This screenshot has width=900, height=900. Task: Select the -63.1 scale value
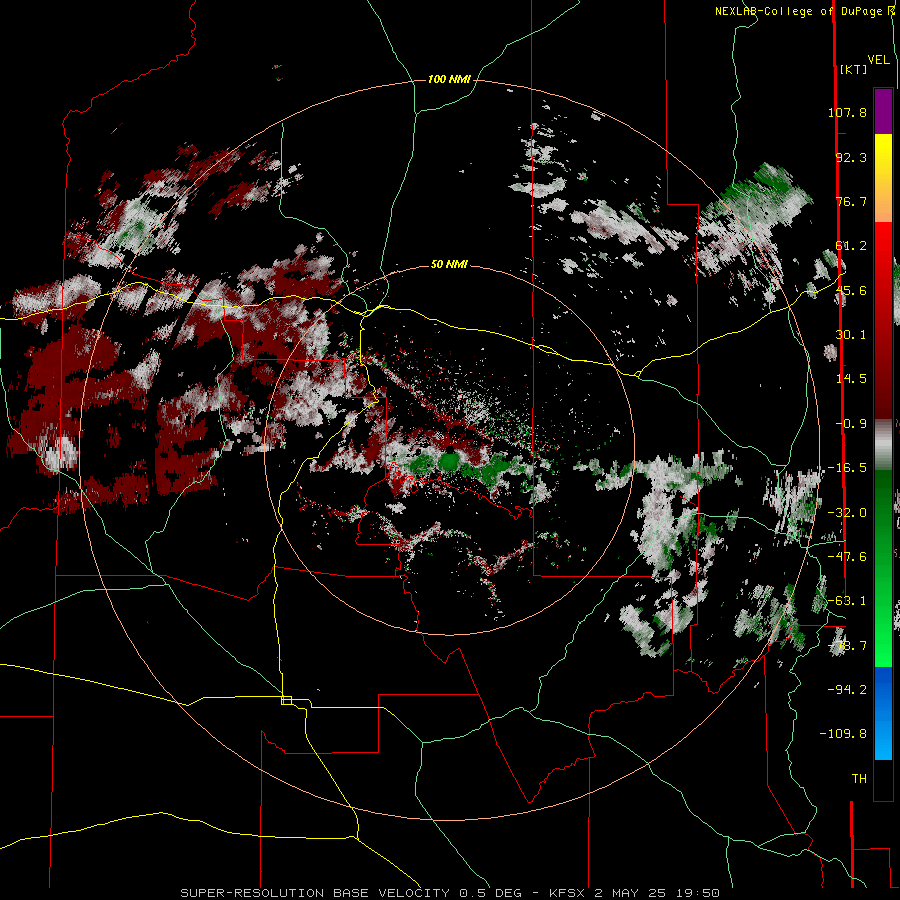[x=847, y=601]
